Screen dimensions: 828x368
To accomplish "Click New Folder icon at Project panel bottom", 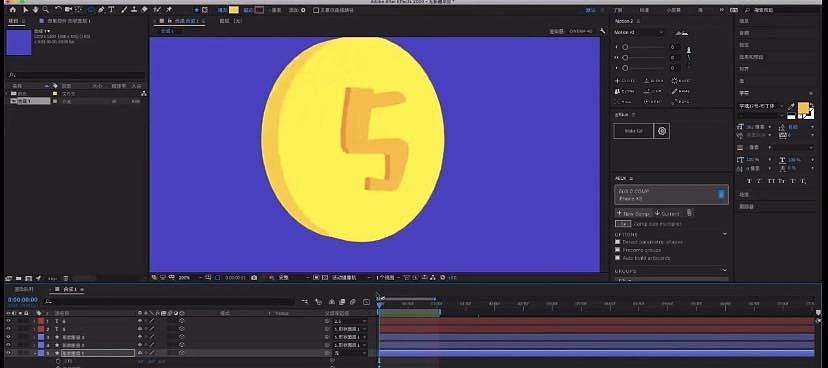I will pyautogui.click(x=18, y=278).
